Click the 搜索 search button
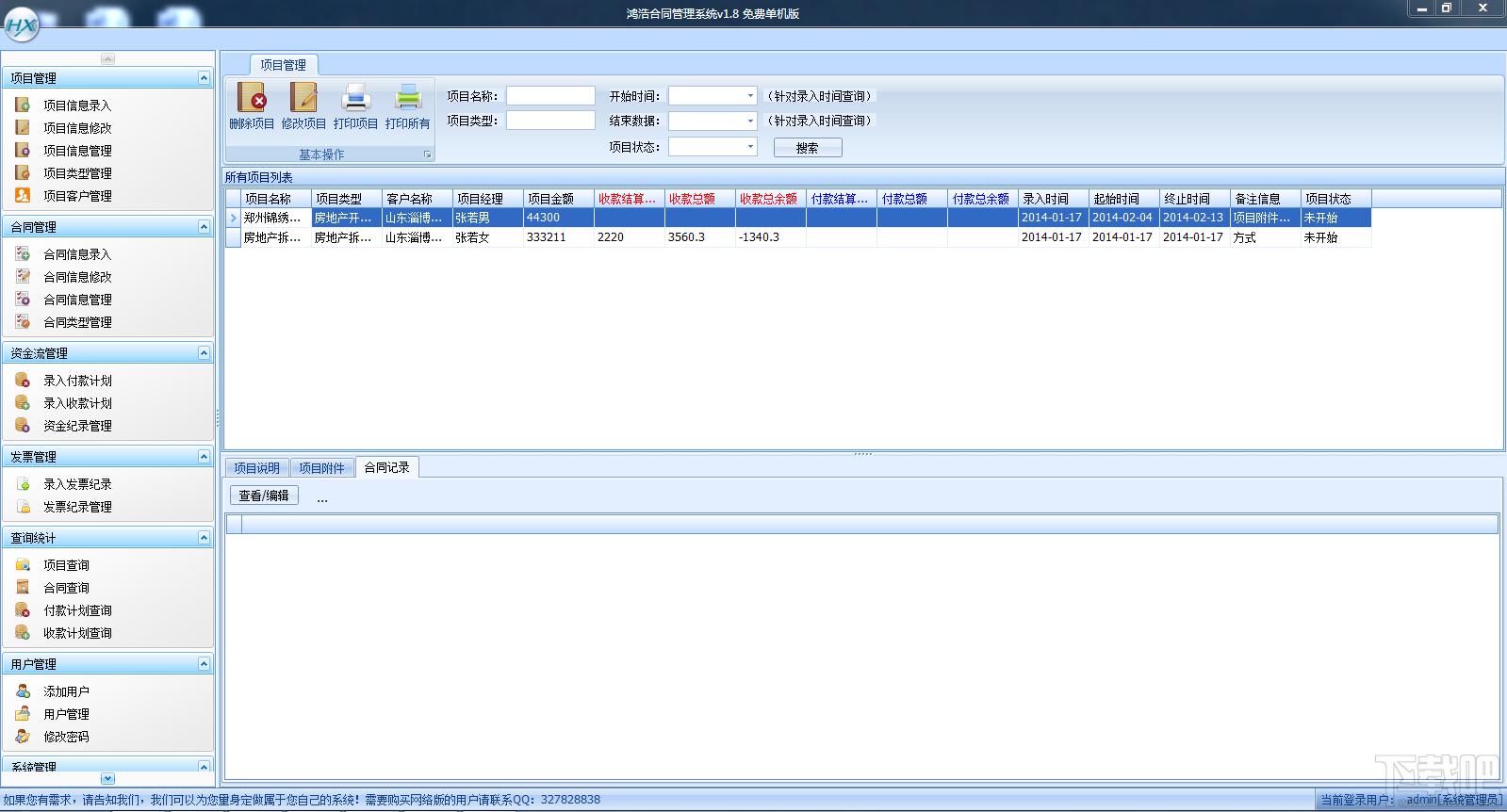The width and height of the screenshot is (1507, 812). [808, 148]
